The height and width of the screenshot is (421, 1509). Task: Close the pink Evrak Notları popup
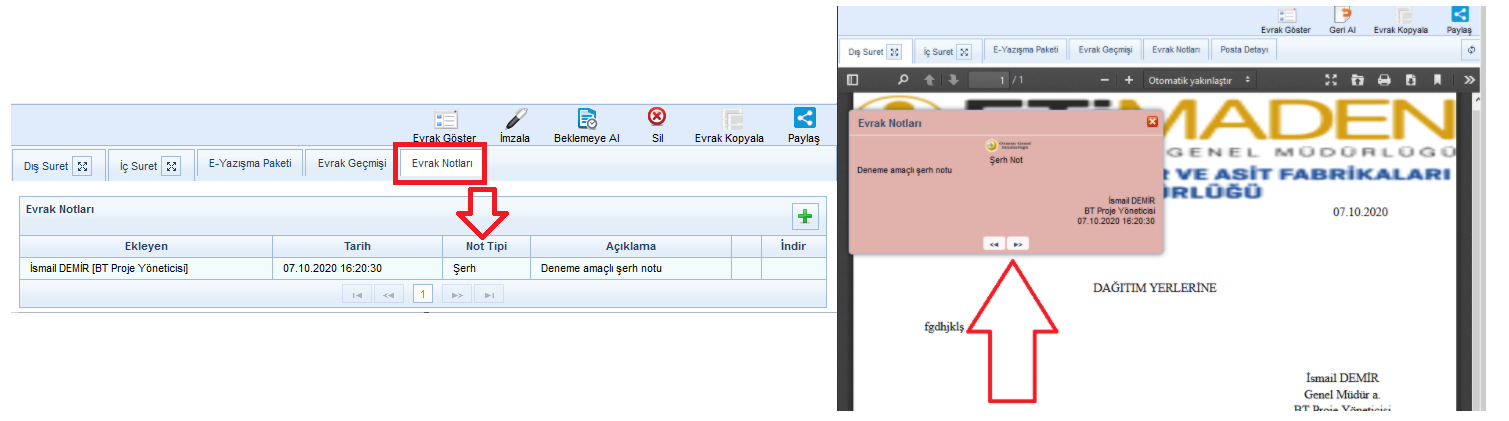1152,122
